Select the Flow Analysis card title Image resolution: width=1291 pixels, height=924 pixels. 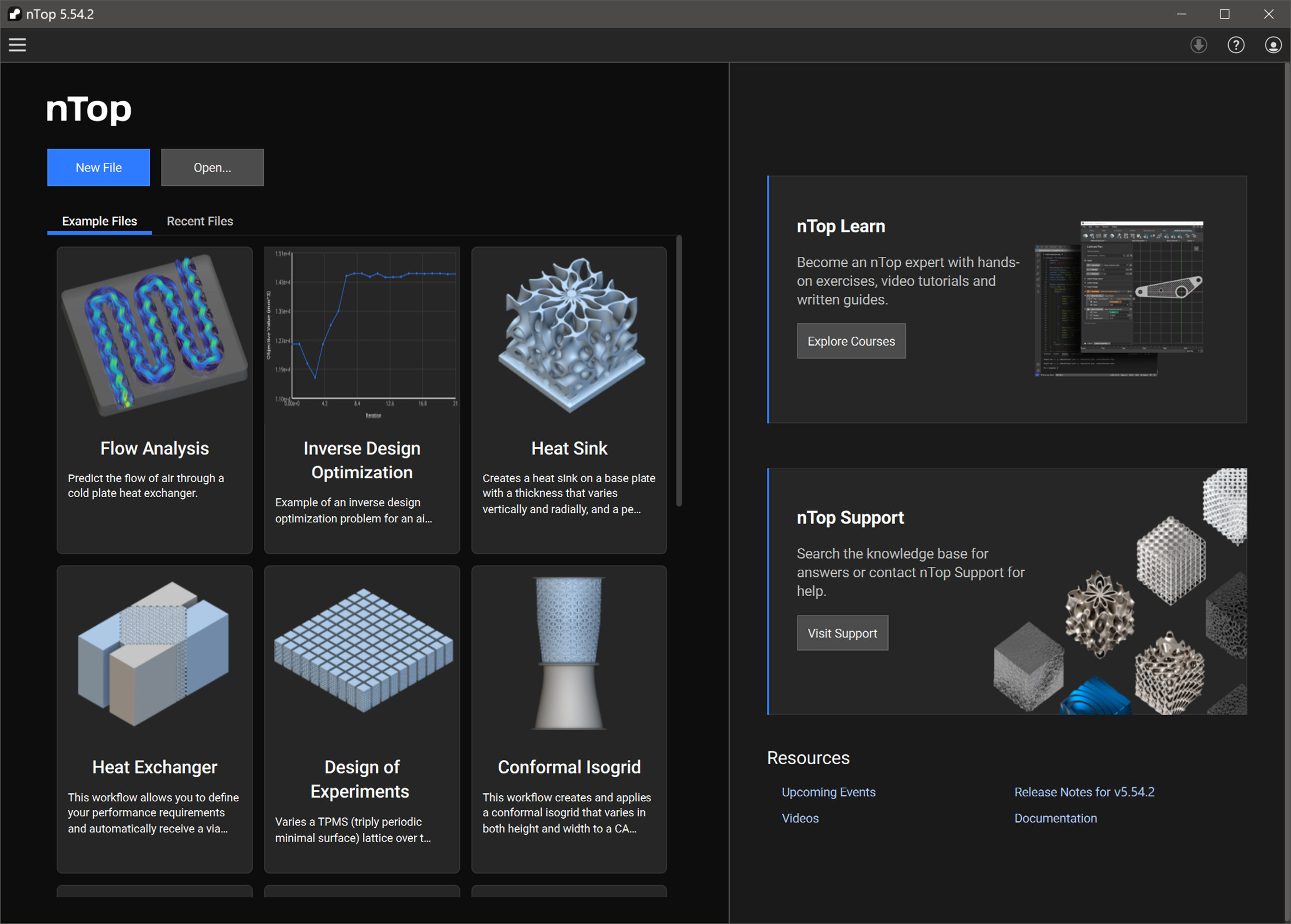coord(154,448)
